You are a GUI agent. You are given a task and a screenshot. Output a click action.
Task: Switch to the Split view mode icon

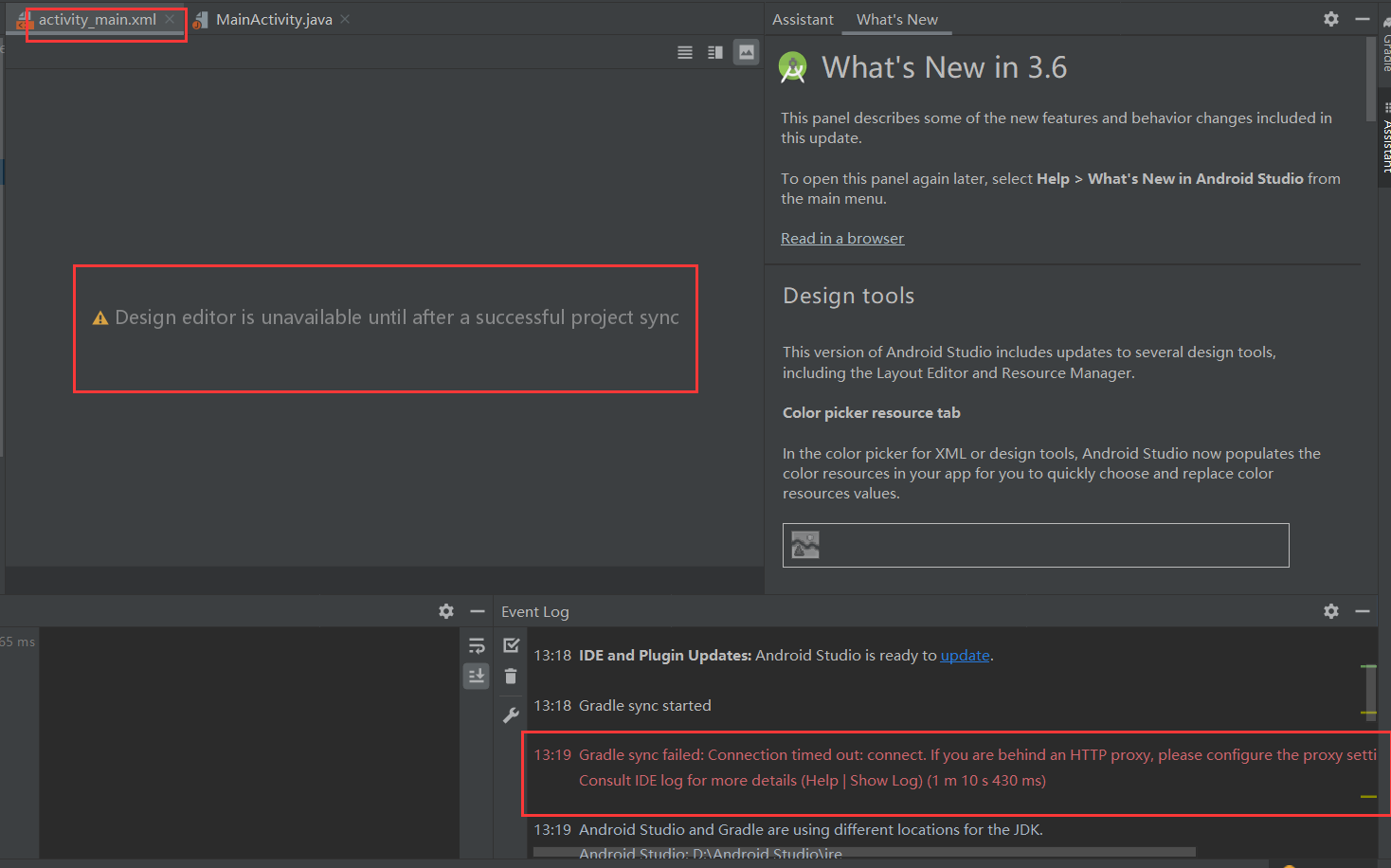pos(715,53)
